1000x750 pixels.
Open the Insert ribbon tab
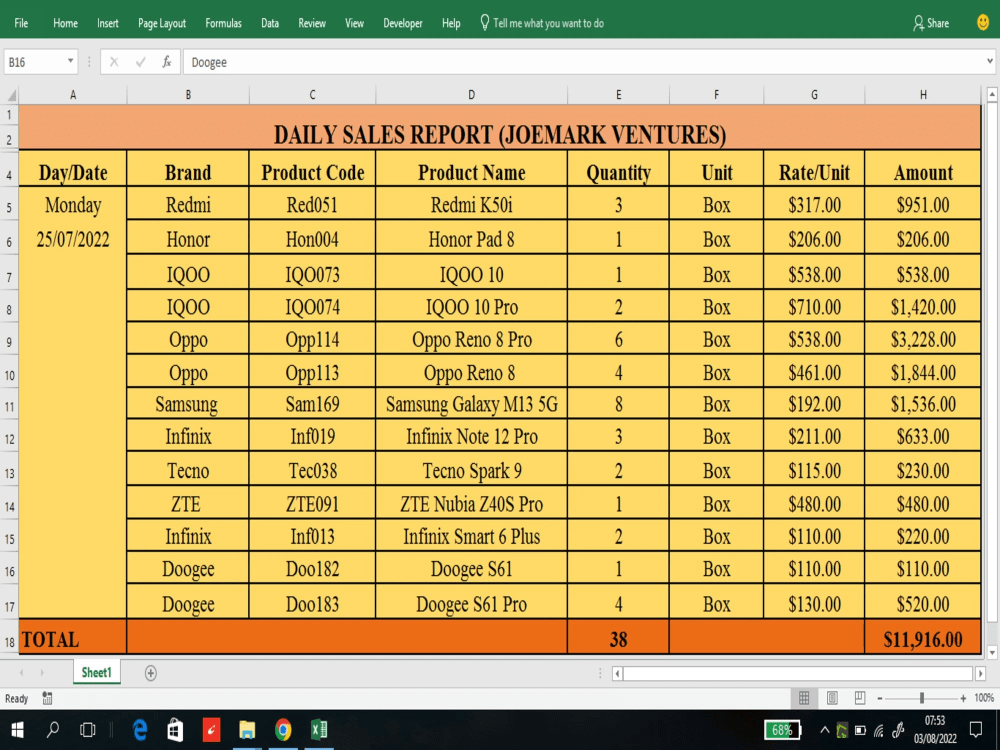pos(108,23)
